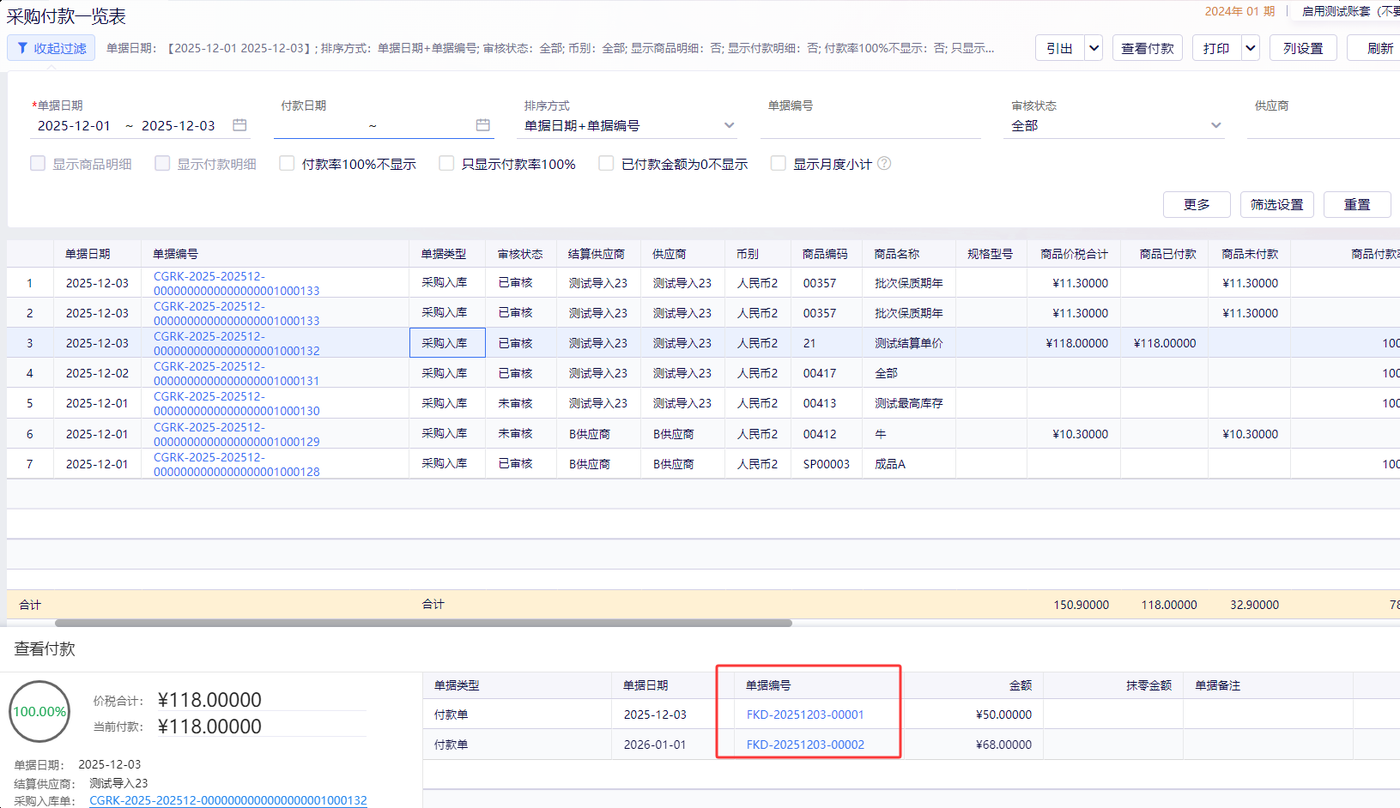Image resolution: width=1400 pixels, height=808 pixels.
Task: Toggle 显示付款明细 checkbox
Action: [x=162, y=164]
